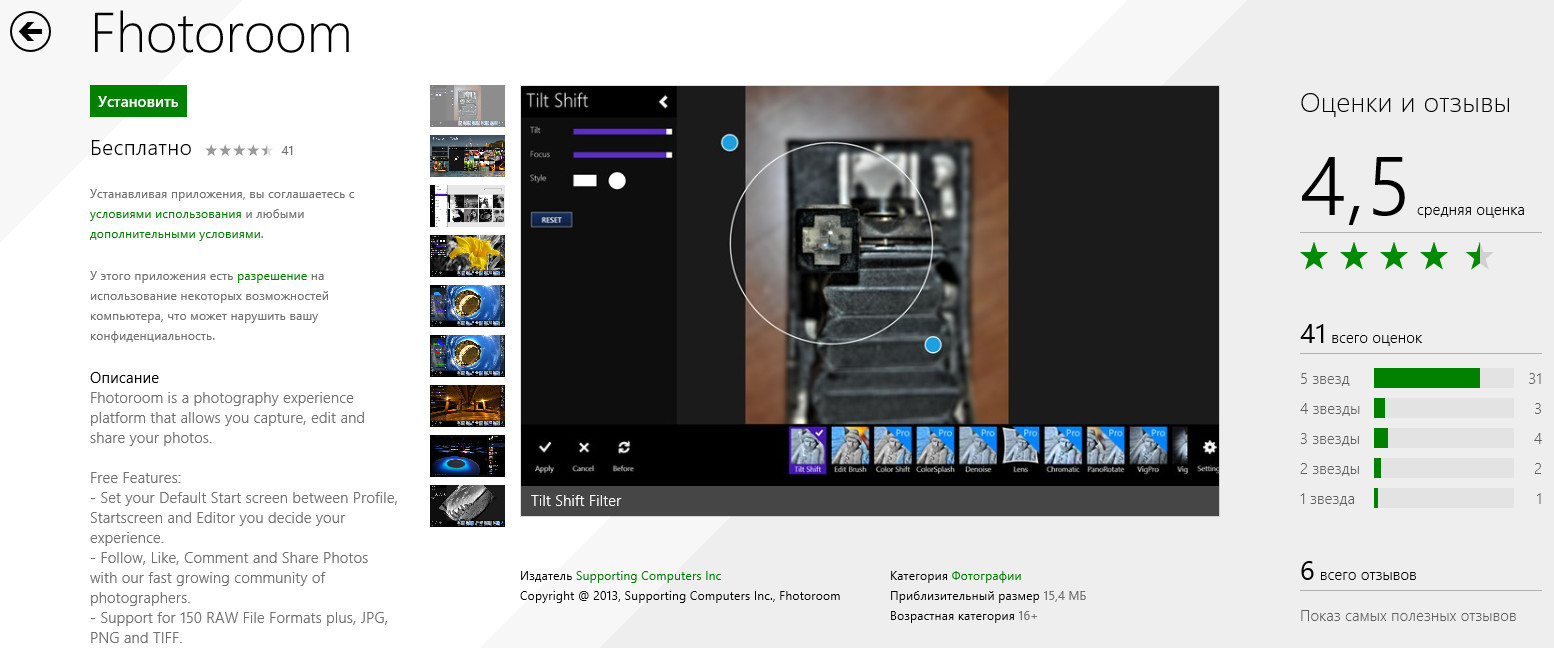Click the back arrow button

coord(31,32)
